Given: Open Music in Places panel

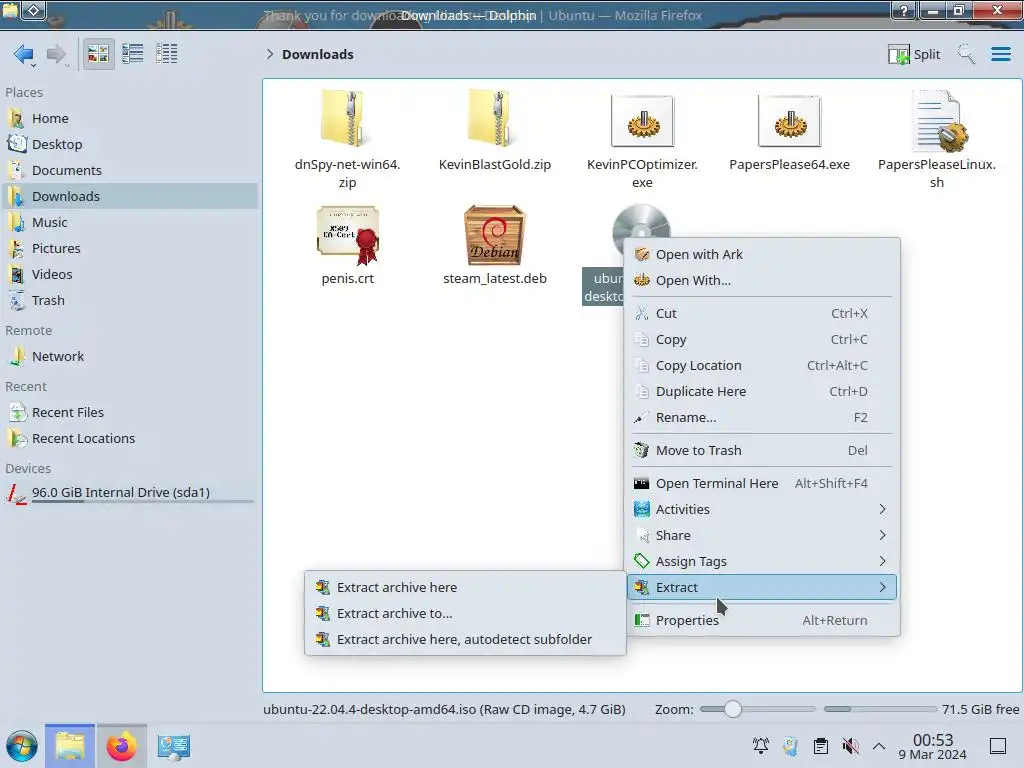Looking at the screenshot, I should (131, 223).
